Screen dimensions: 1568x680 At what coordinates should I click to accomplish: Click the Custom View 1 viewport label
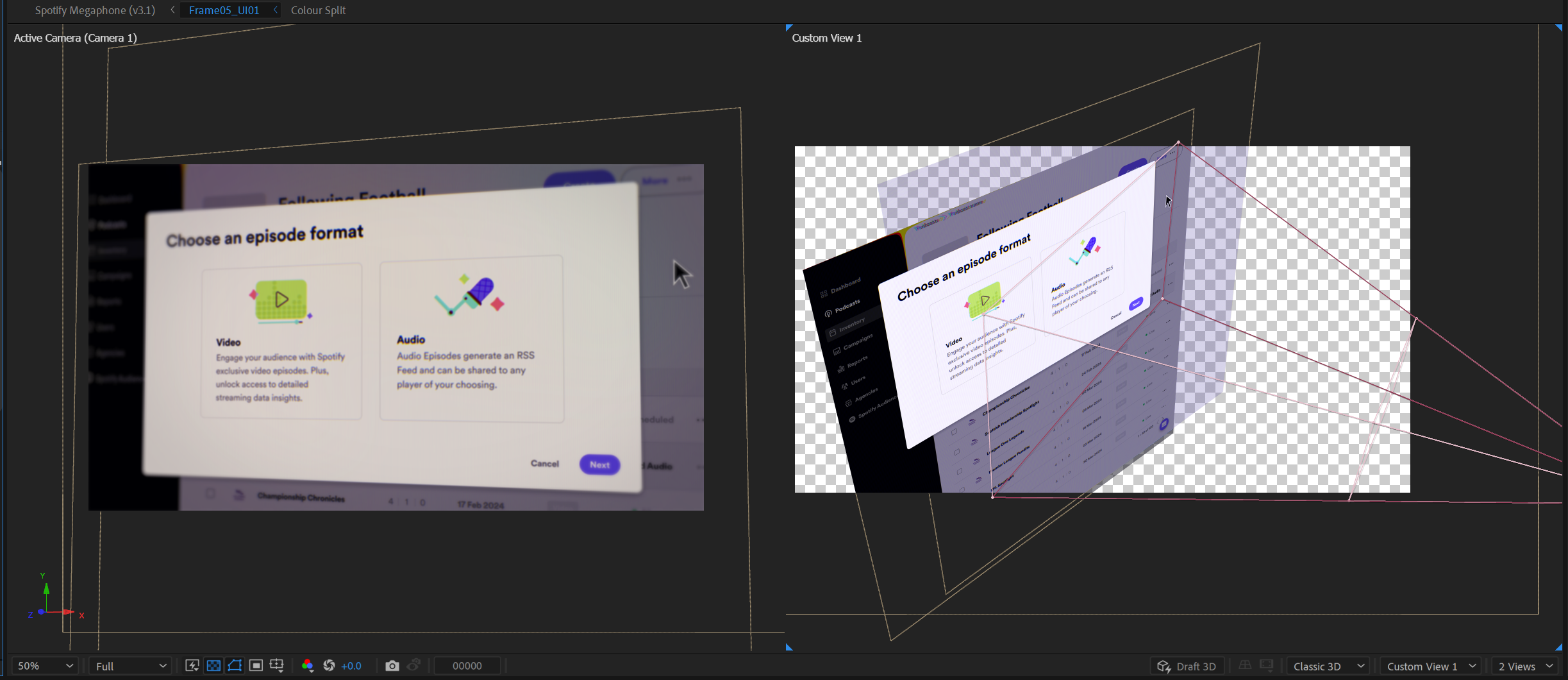coord(827,38)
